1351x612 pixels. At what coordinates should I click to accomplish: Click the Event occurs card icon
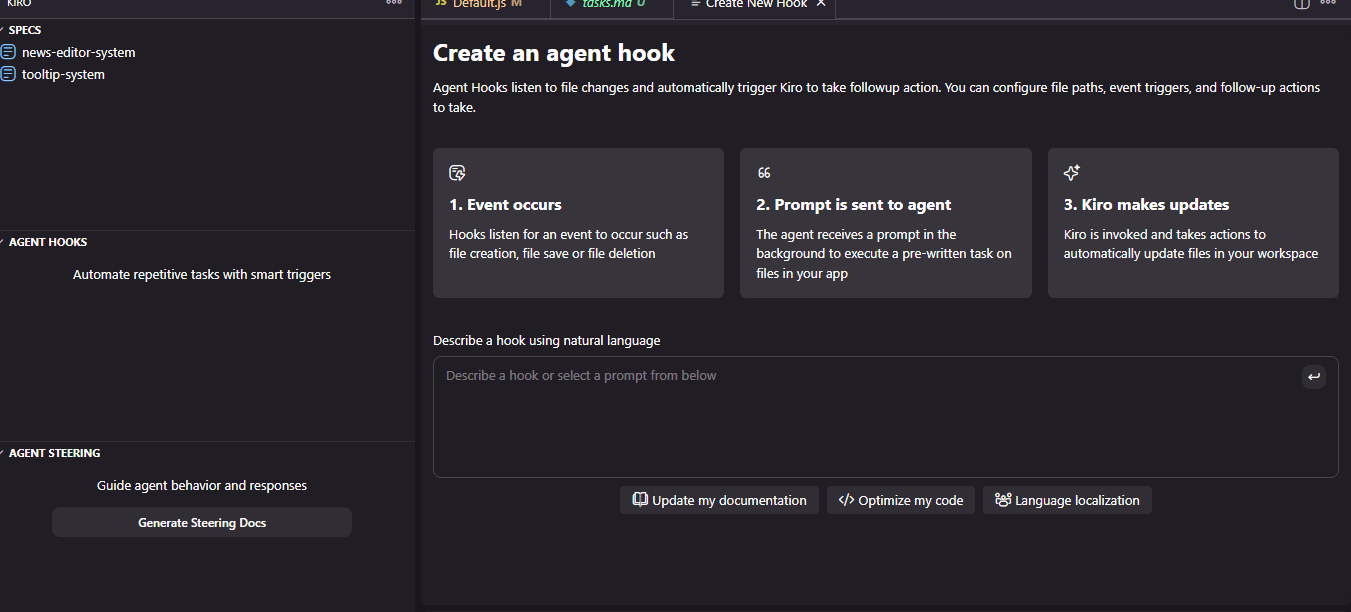457,173
